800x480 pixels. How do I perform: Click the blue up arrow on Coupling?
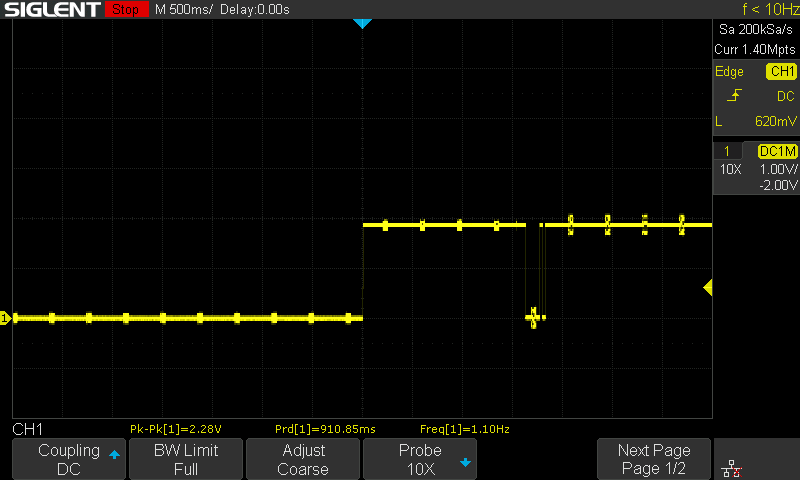click(114, 454)
